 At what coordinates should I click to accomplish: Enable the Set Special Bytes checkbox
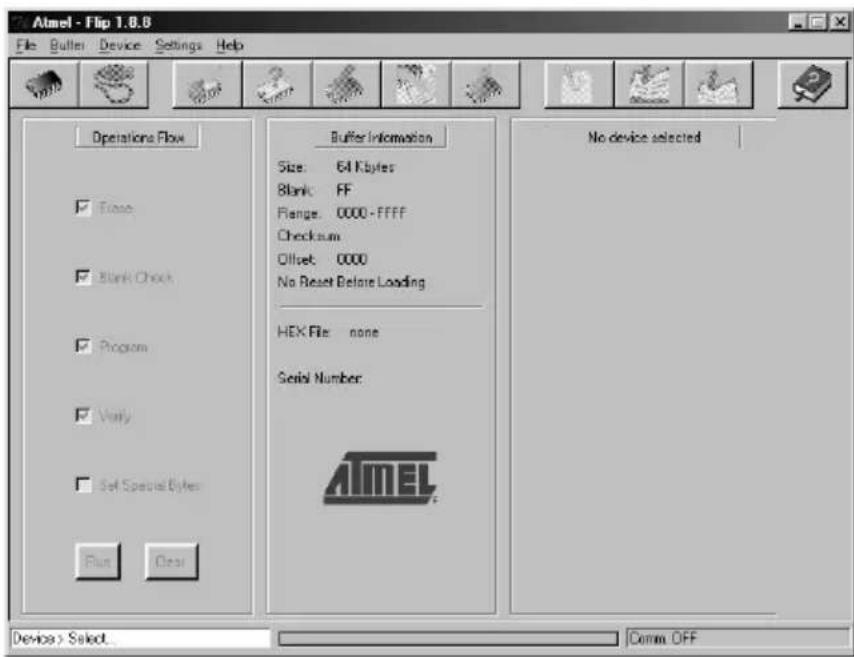83,484
